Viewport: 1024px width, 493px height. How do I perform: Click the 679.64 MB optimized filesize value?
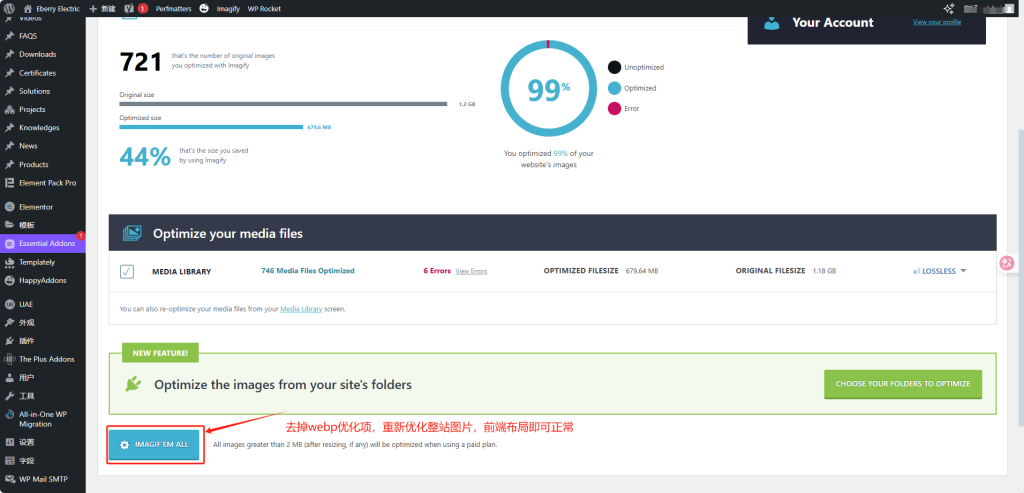click(x=642, y=271)
